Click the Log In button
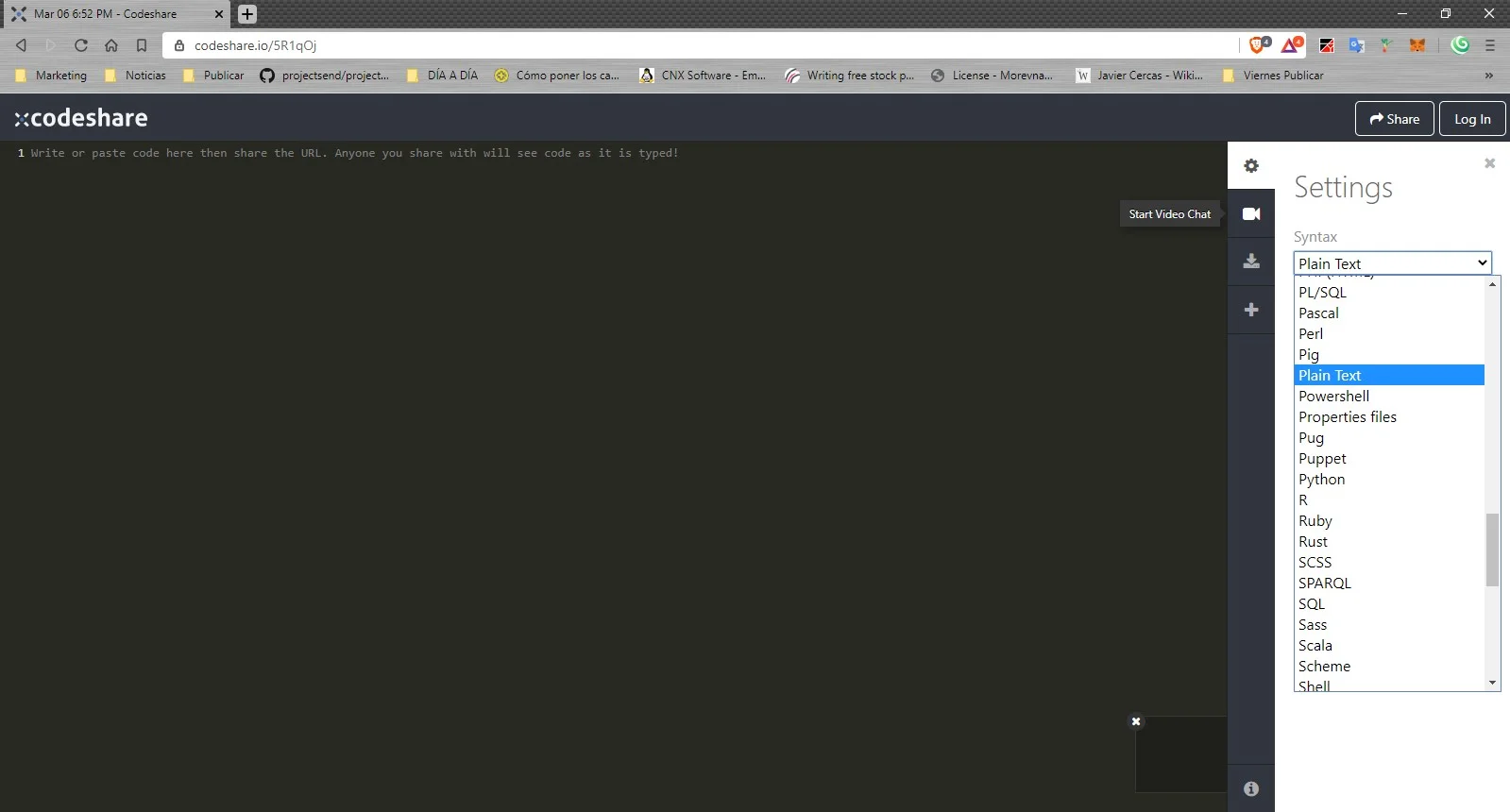This screenshot has height=812, width=1510. coord(1472,119)
